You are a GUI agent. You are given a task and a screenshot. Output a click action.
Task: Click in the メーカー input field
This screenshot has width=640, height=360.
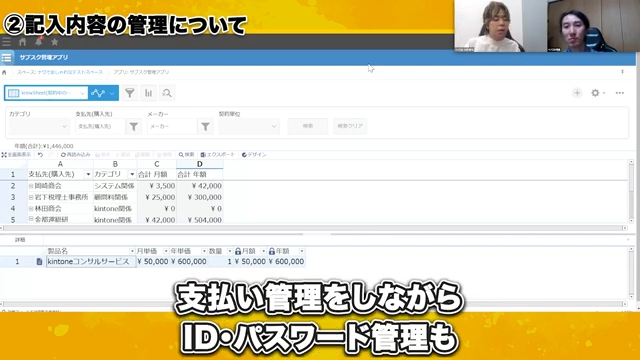click(x=172, y=127)
